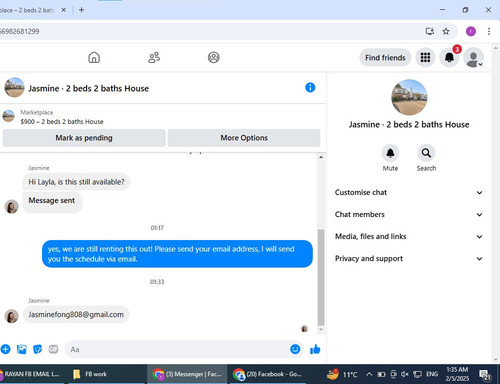The width and height of the screenshot is (500, 384).
Task: Open the emoji picker smiley icon
Action: 295,349
